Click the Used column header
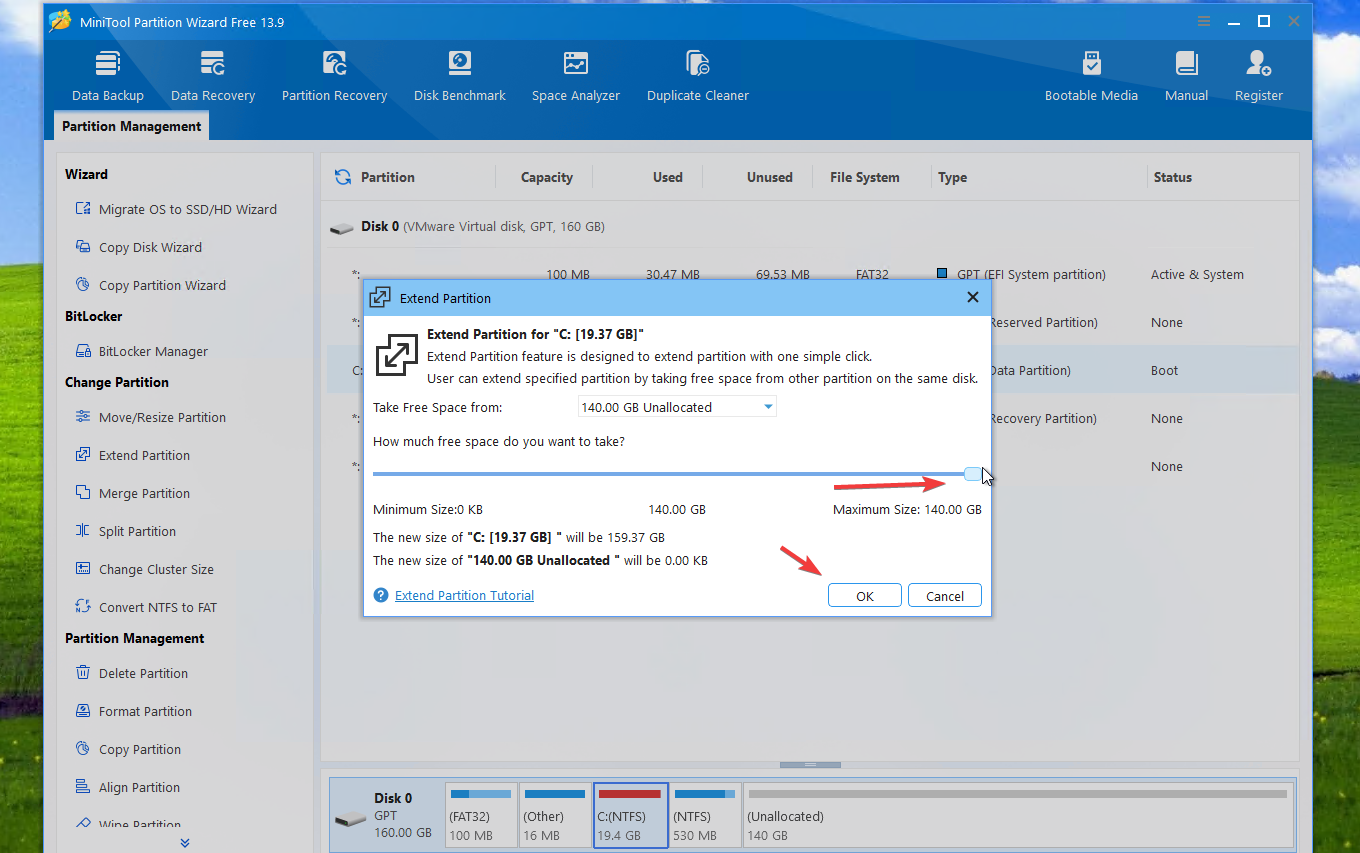 click(667, 177)
